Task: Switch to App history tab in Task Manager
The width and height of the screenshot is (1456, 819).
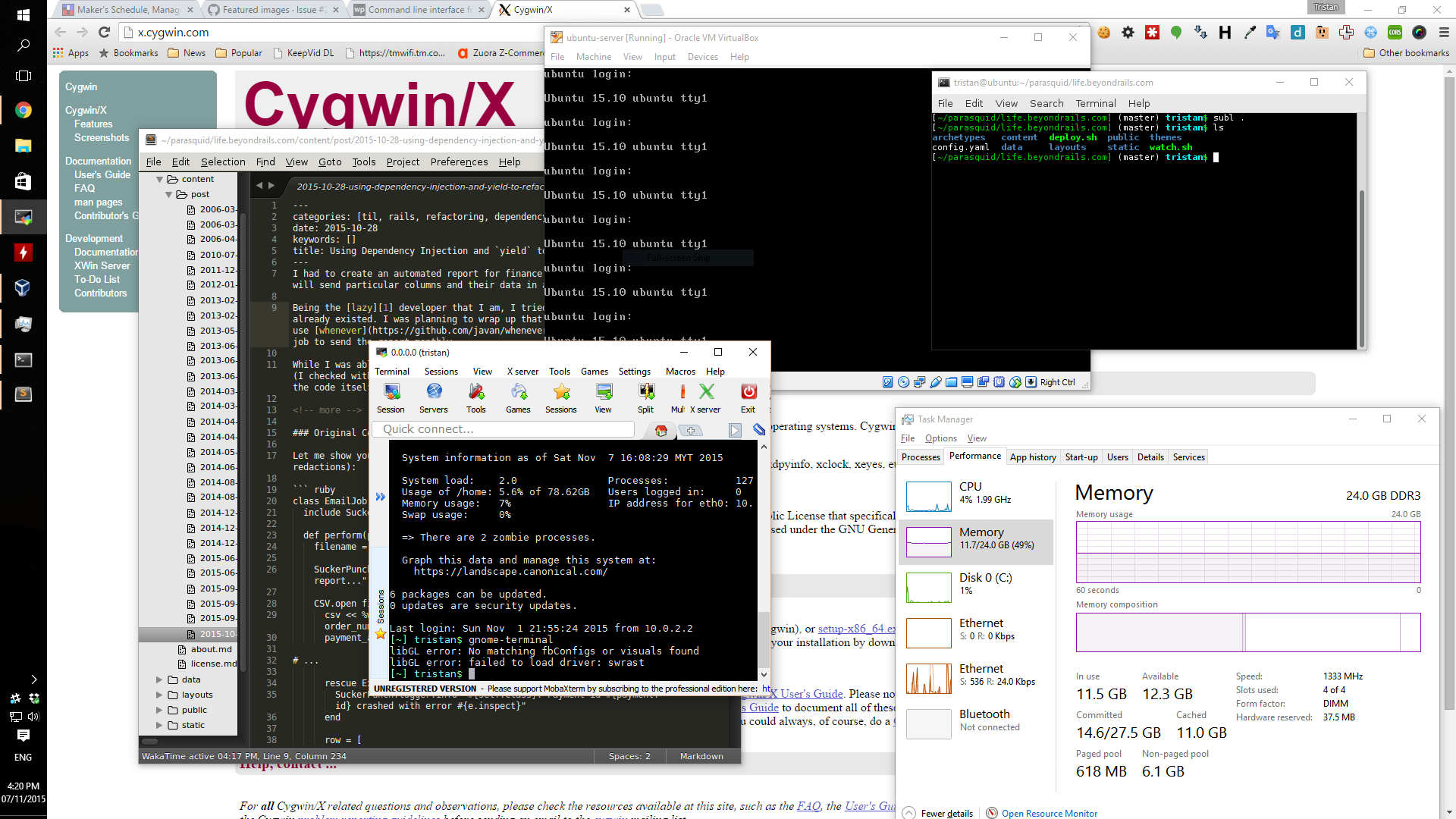Action: 1033,457
